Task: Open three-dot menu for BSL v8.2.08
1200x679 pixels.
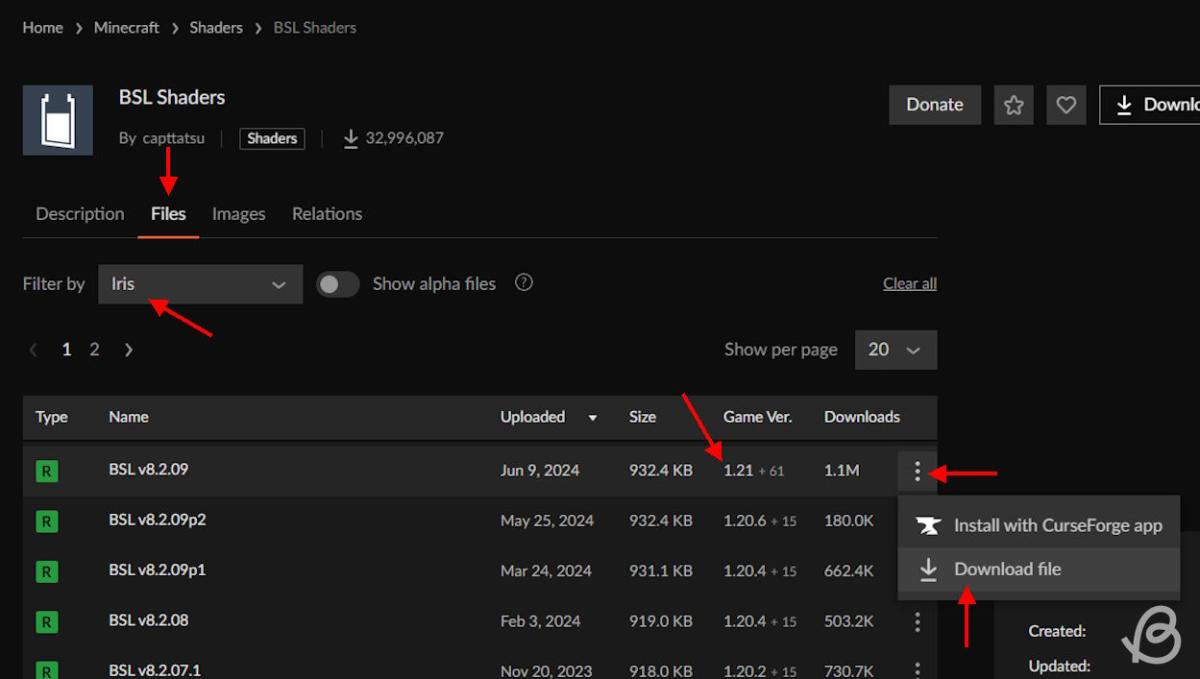Action: coord(917,622)
